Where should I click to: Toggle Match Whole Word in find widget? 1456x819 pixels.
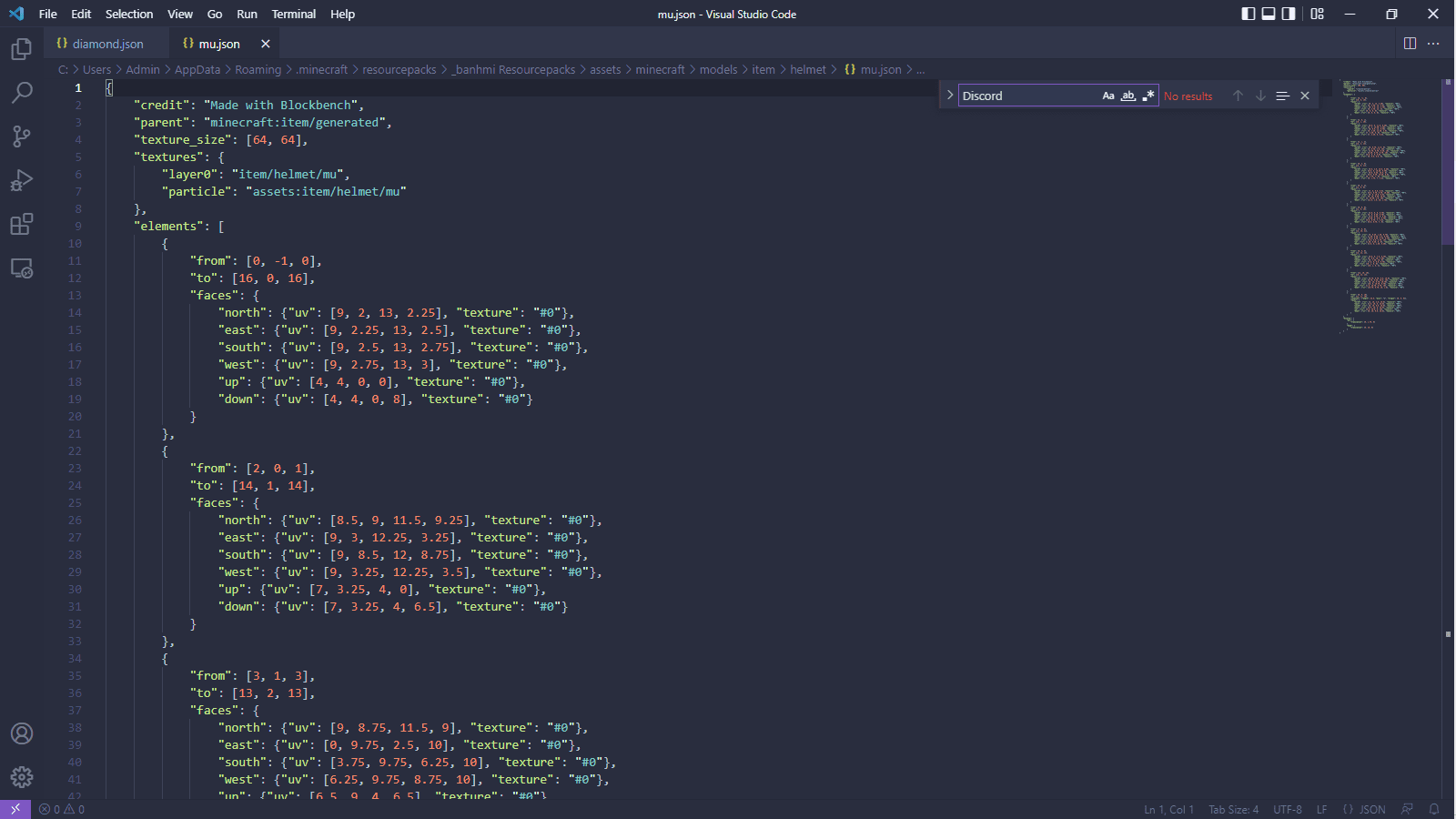[x=1128, y=96]
